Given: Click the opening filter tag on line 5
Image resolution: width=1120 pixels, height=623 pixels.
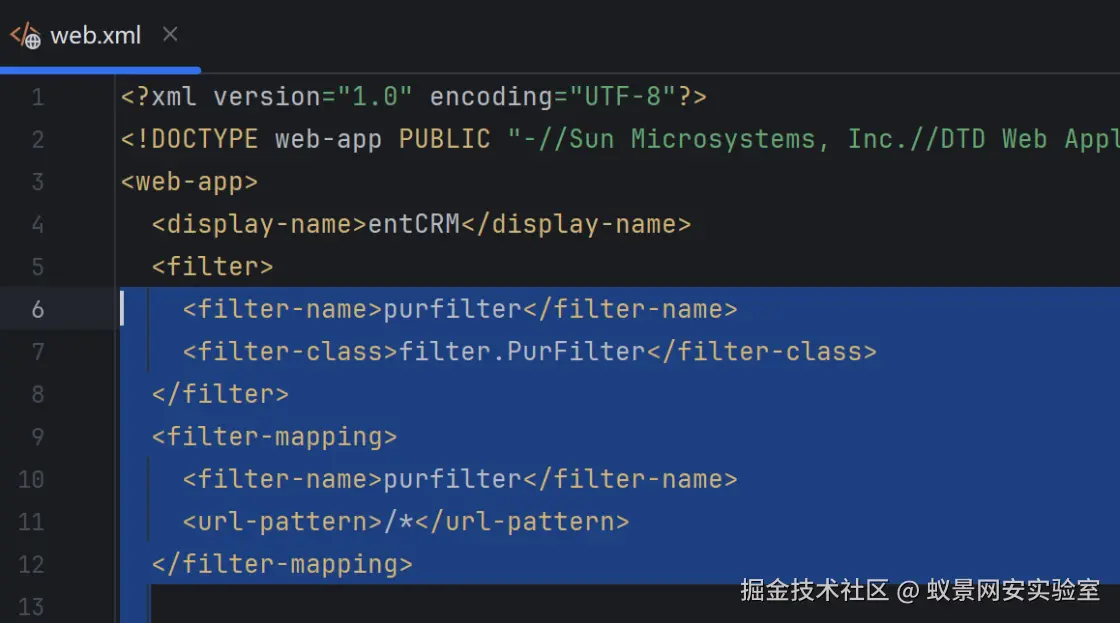Looking at the screenshot, I should (212, 267).
